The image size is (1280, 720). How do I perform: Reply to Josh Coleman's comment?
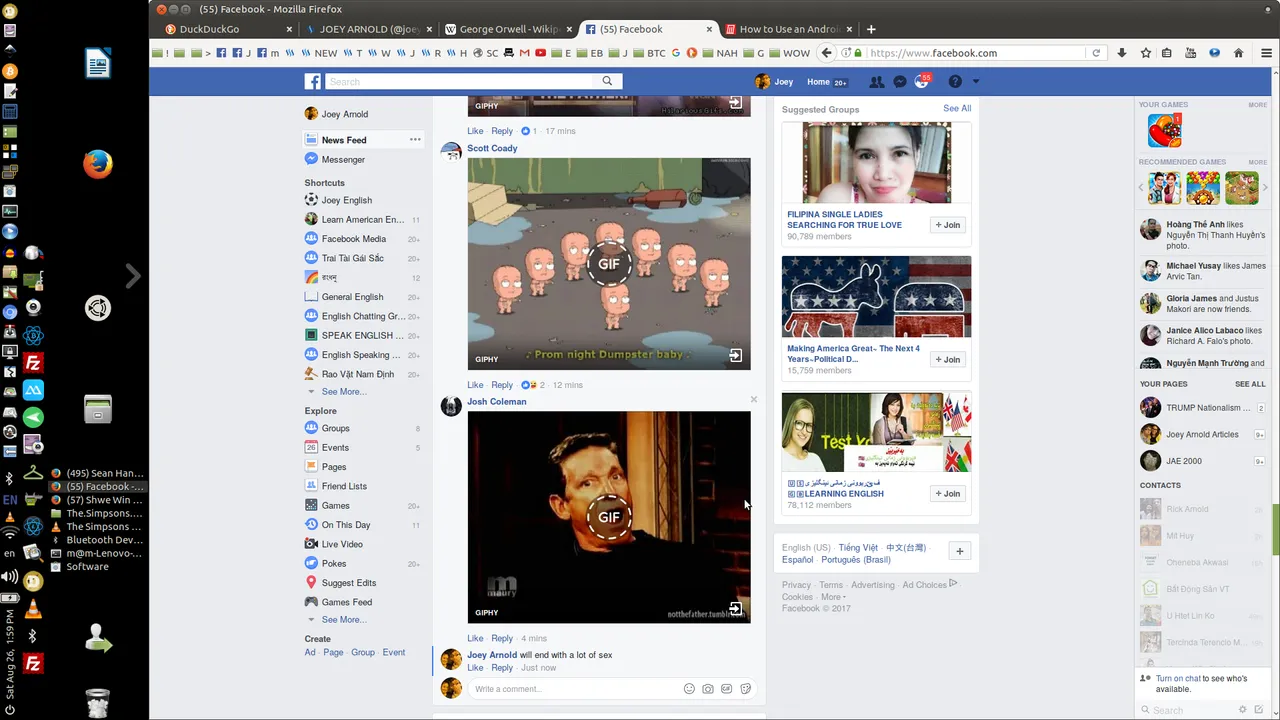[502, 638]
